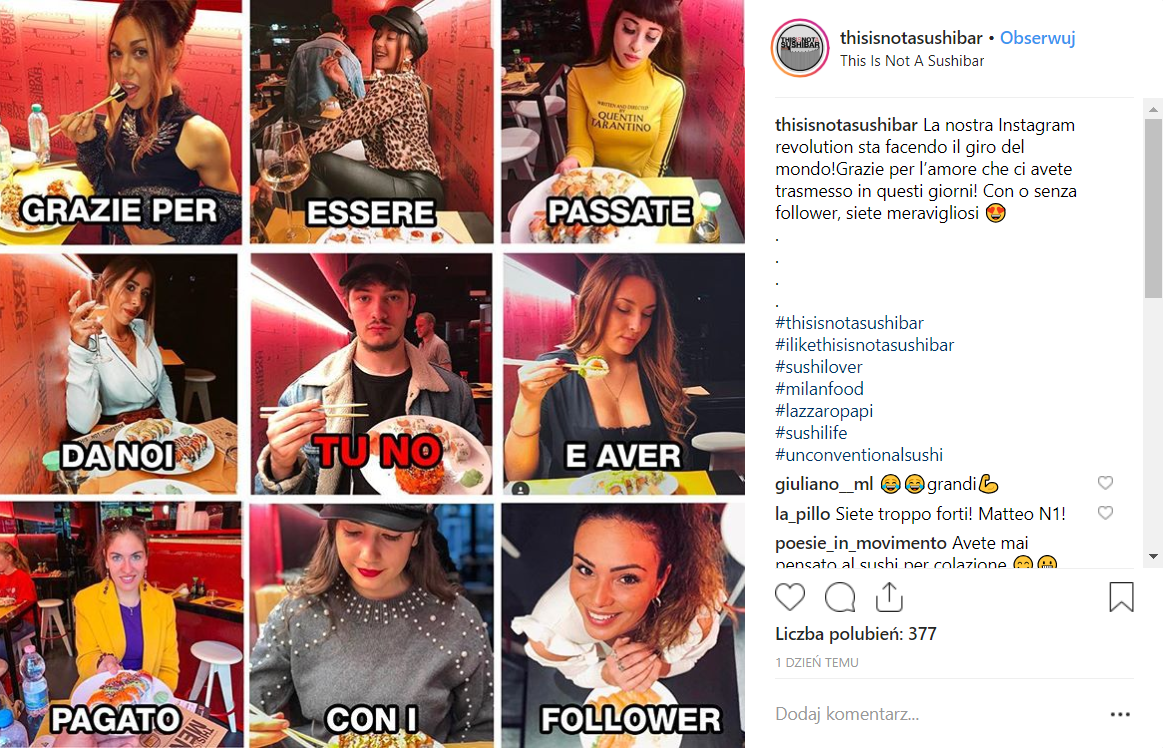
Task: View the Liczba polubień 377 likes list
Action: [x=855, y=634]
